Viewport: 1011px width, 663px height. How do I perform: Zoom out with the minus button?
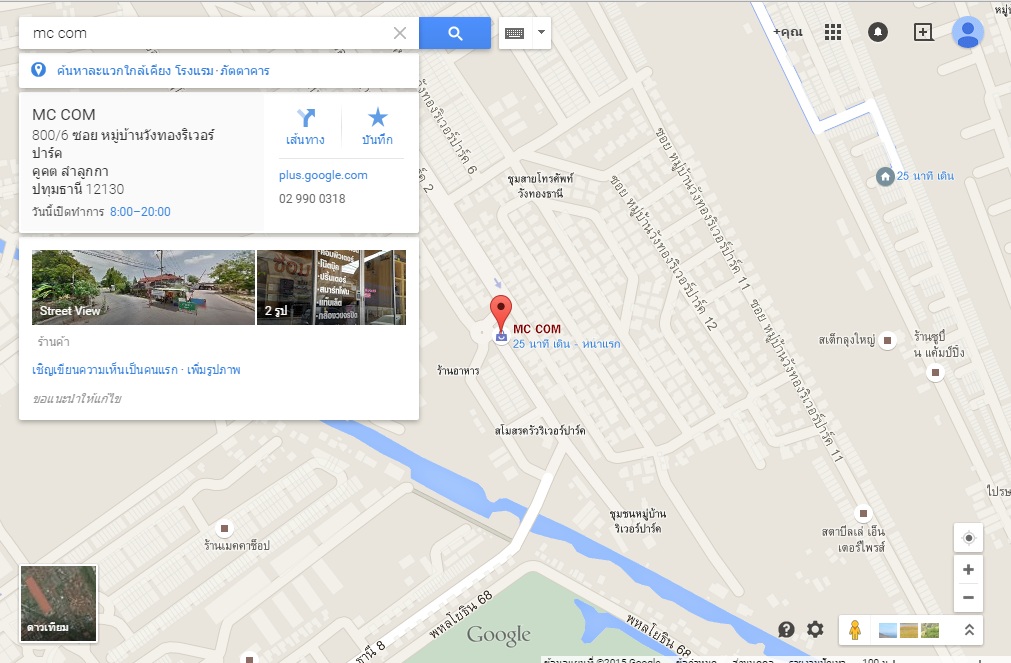[968, 597]
